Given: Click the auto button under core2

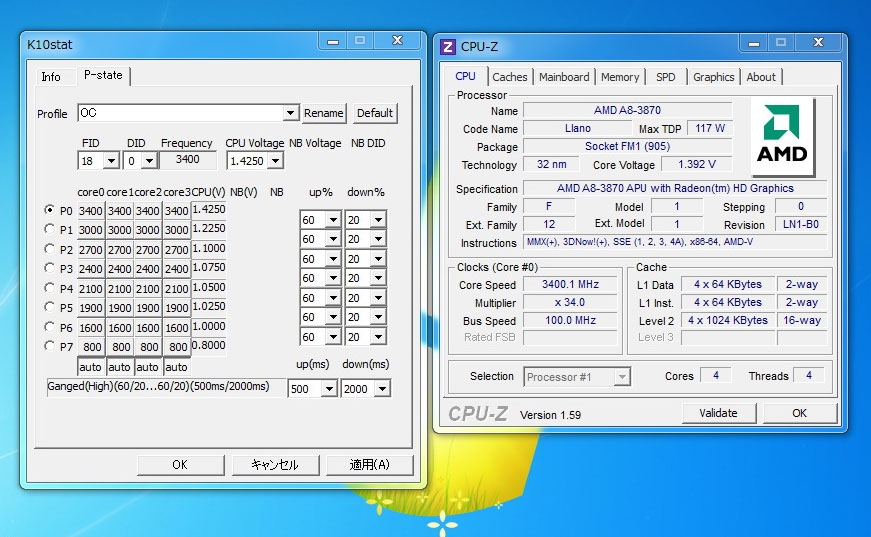Looking at the screenshot, I should coord(147,367).
